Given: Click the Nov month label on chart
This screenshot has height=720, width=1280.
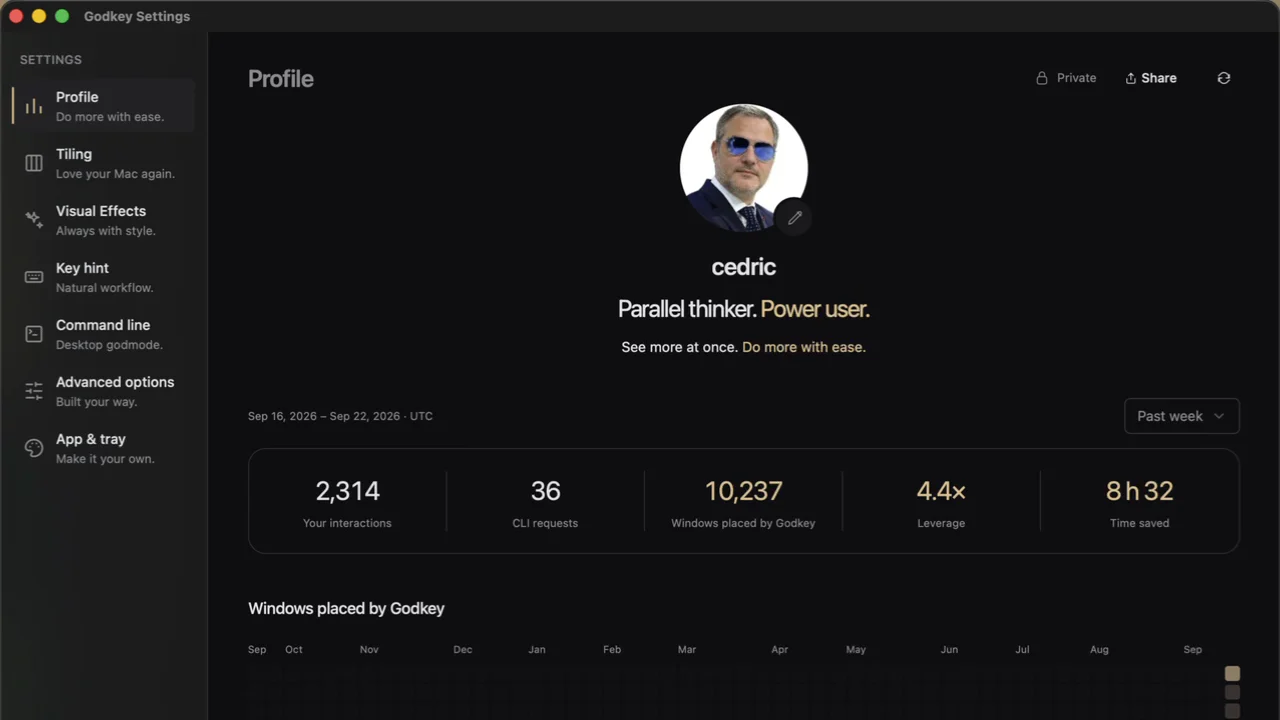Looking at the screenshot, I should (x=369, y=649).
